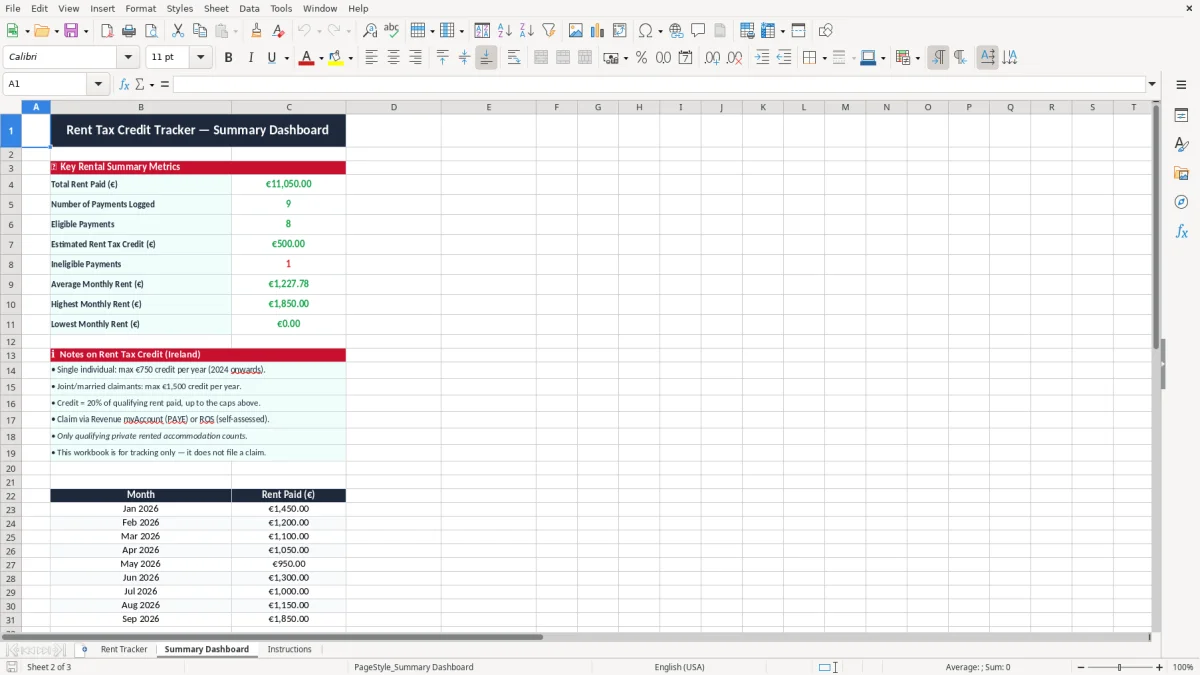Toggle left-to-right text direction
Image resolution: width=1200 pixels, height=675 pixels.
(938, 58)
